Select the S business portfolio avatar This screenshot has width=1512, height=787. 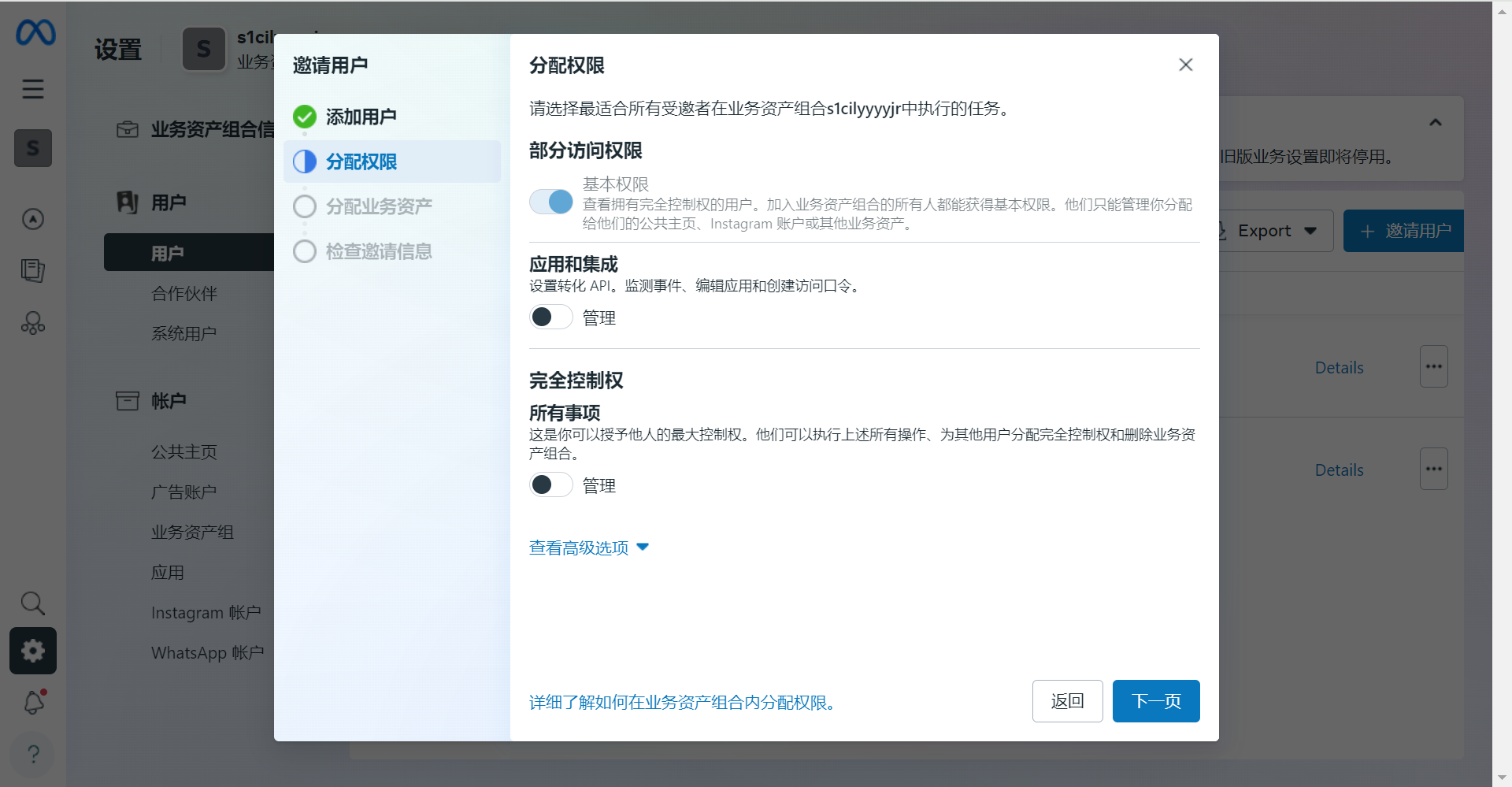click(32, 148)
